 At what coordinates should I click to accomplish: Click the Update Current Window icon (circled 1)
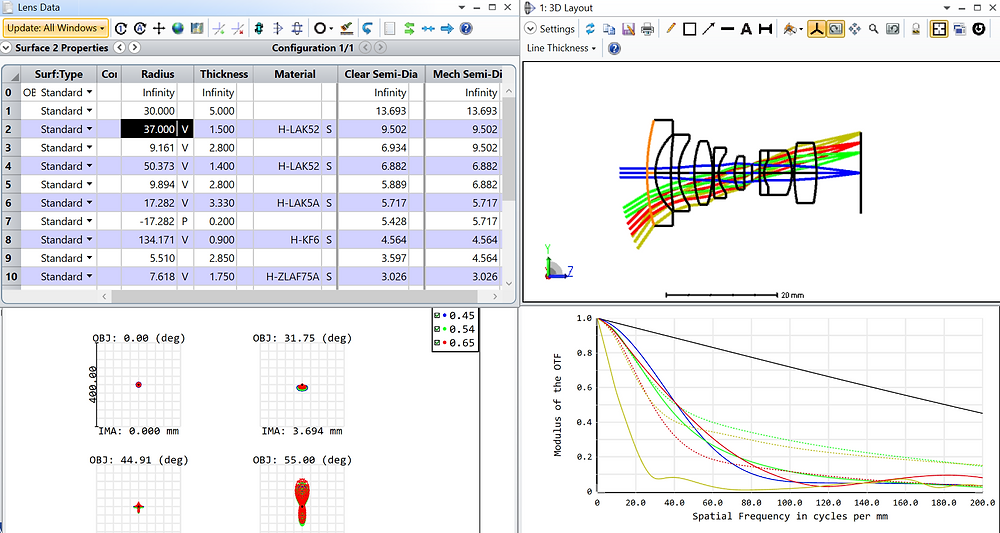tap(121, 28)
